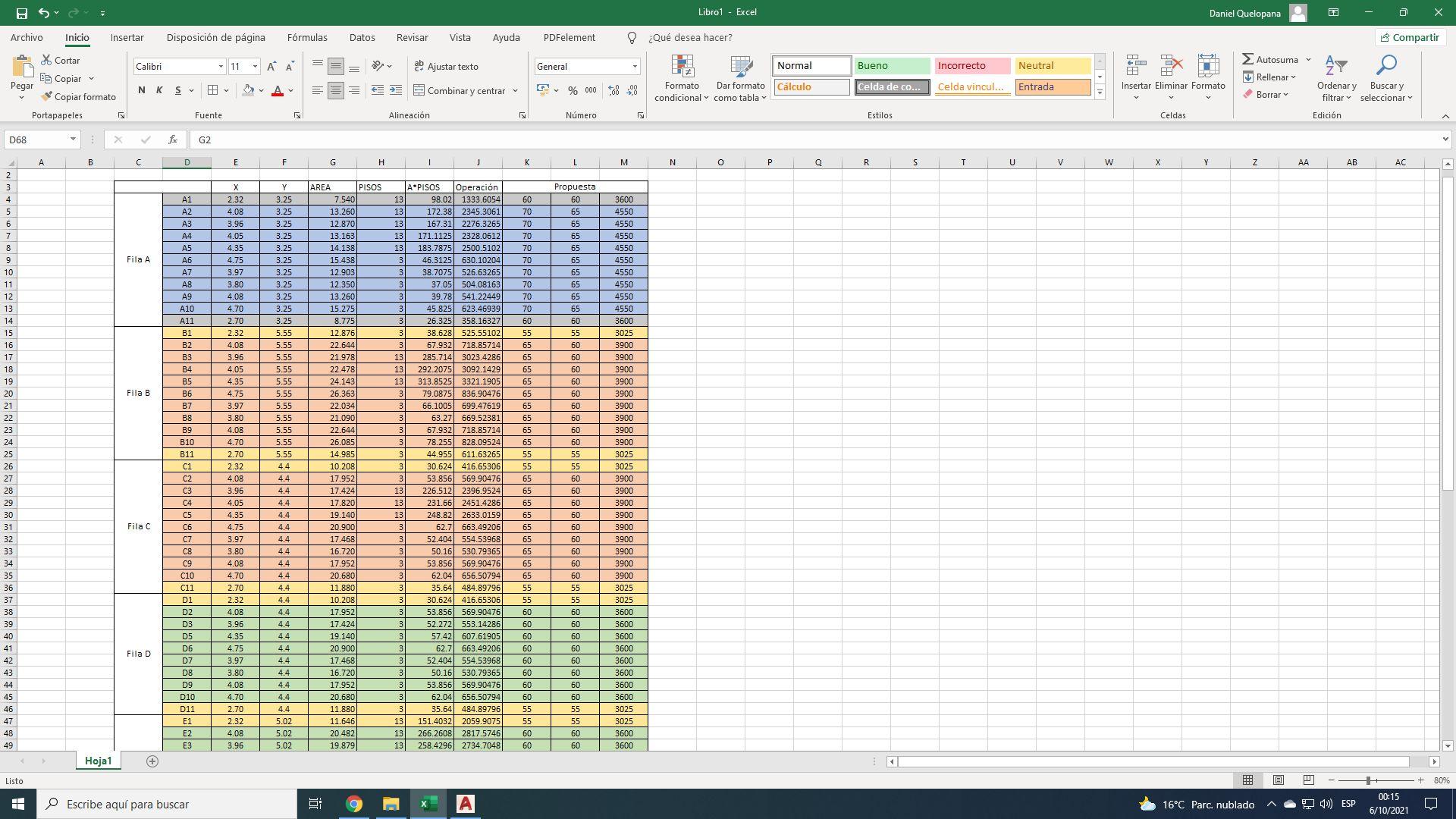
Task: Apply the Bueno cell style
Action: click(892, 66)
